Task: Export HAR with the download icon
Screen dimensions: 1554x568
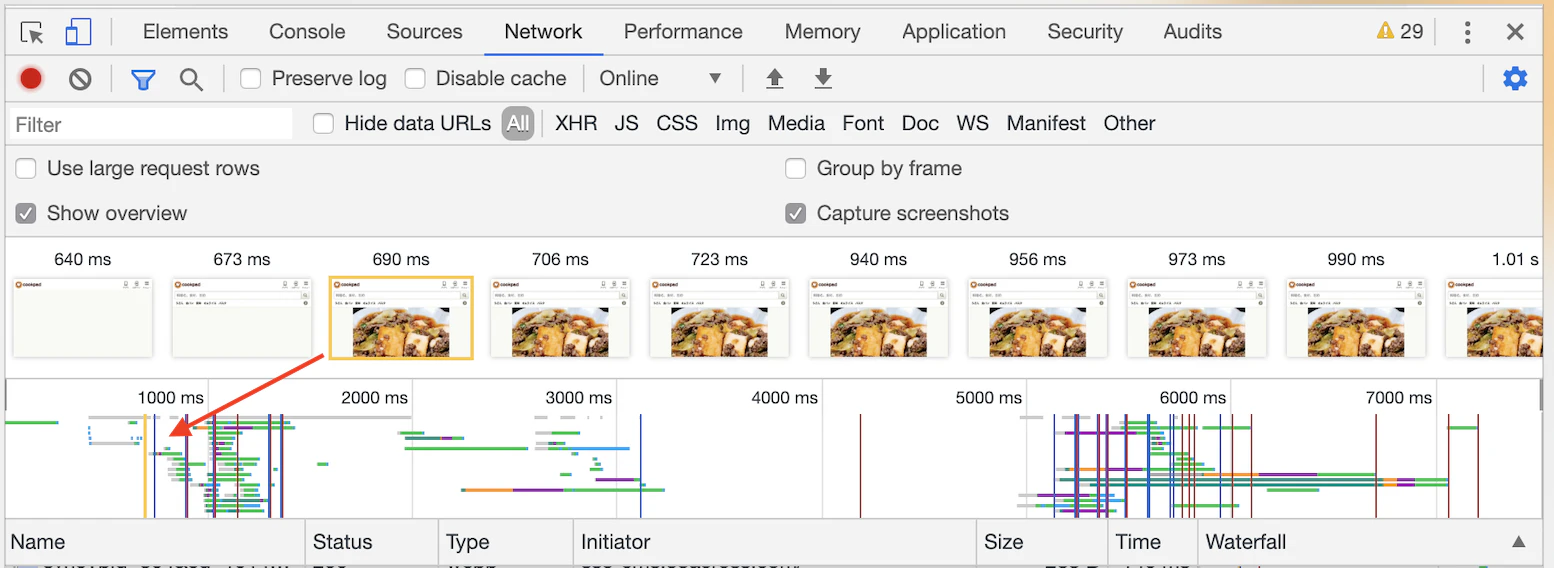Action: click(823, 78)
